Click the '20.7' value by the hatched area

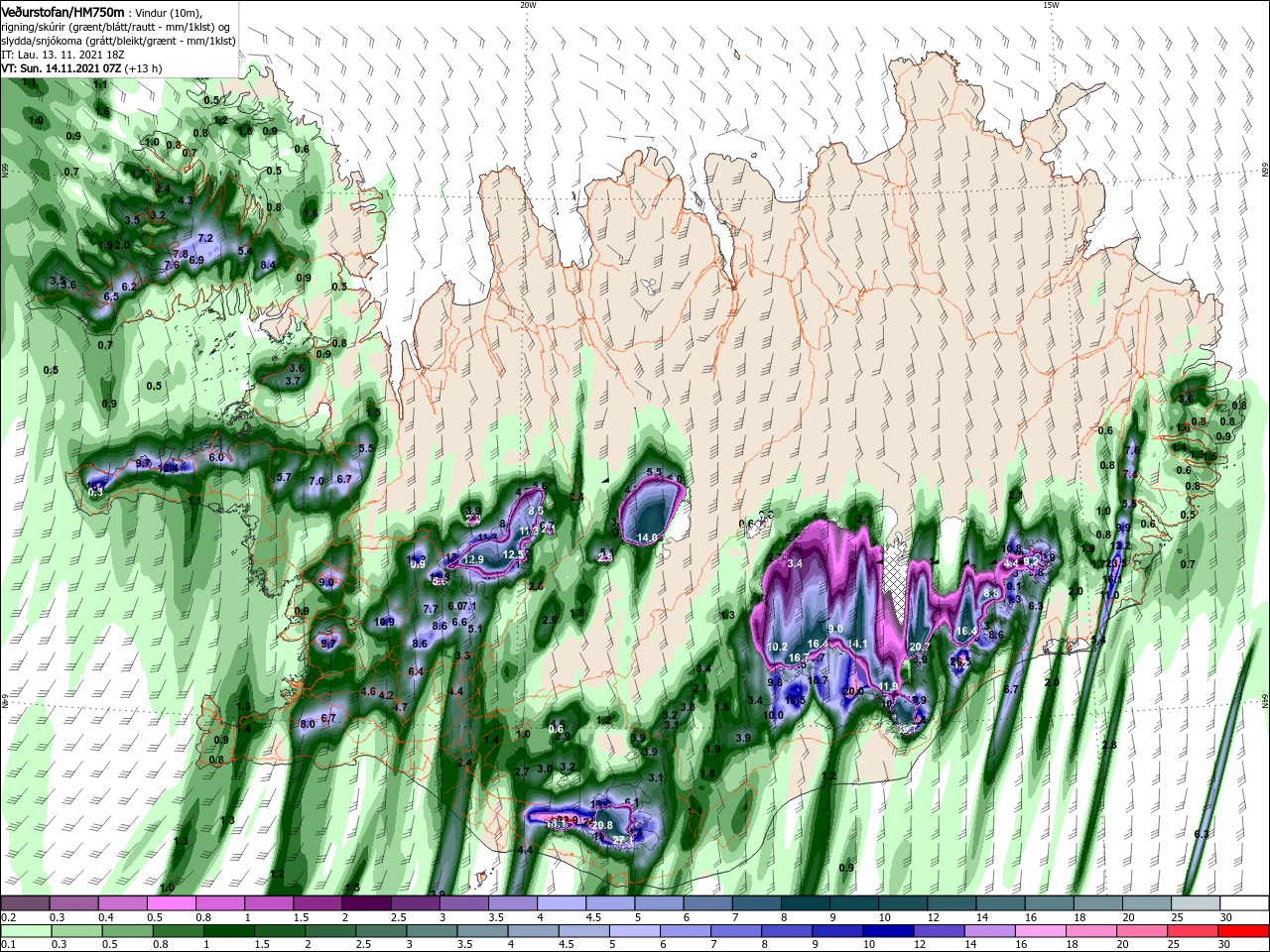pyautogui.click(x=920, y=647)
